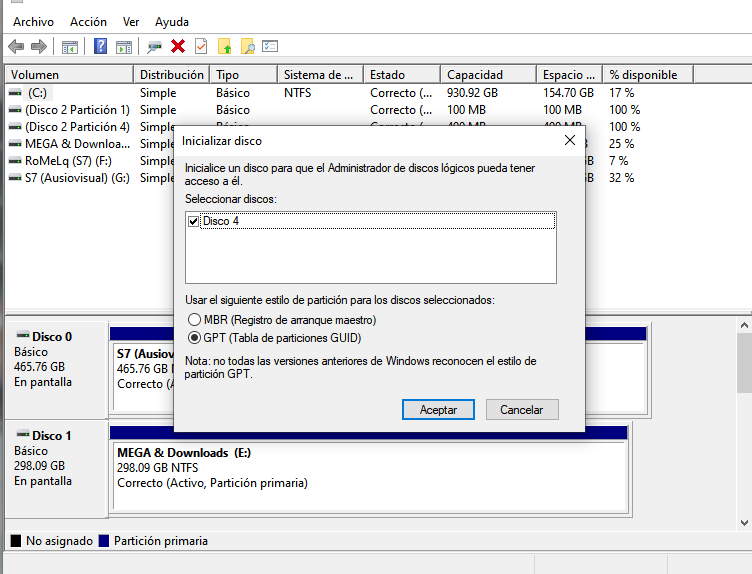Click the yellow page with green arrow icon

pyautogui.click(x=225, y=46)
